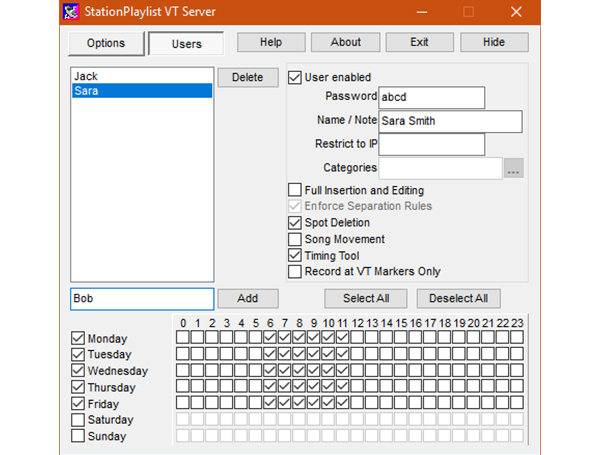The image size is (600, 455).
Task: Select user Jack in the list
Action: coord(142,76)
